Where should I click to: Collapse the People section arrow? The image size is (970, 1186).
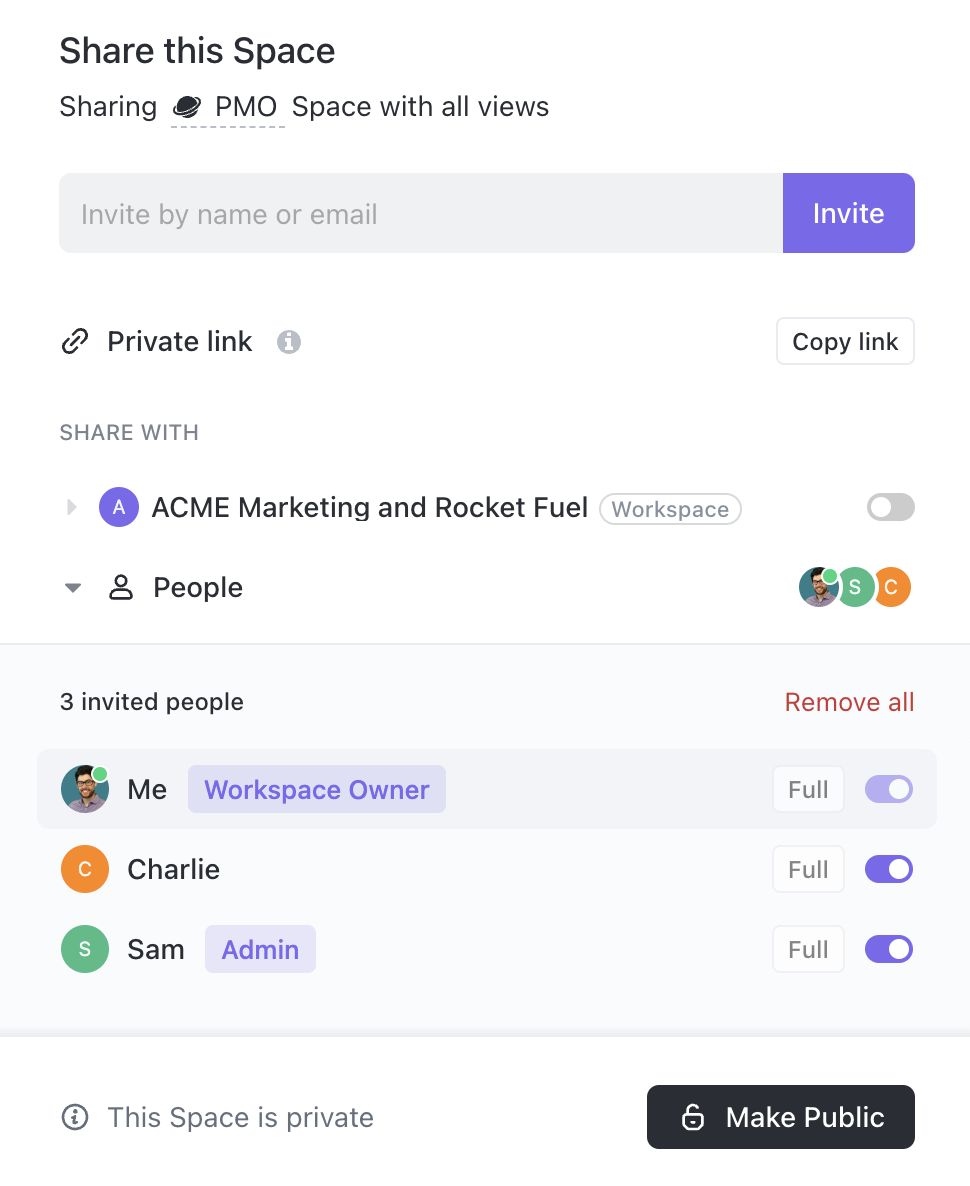click(72, 588)
